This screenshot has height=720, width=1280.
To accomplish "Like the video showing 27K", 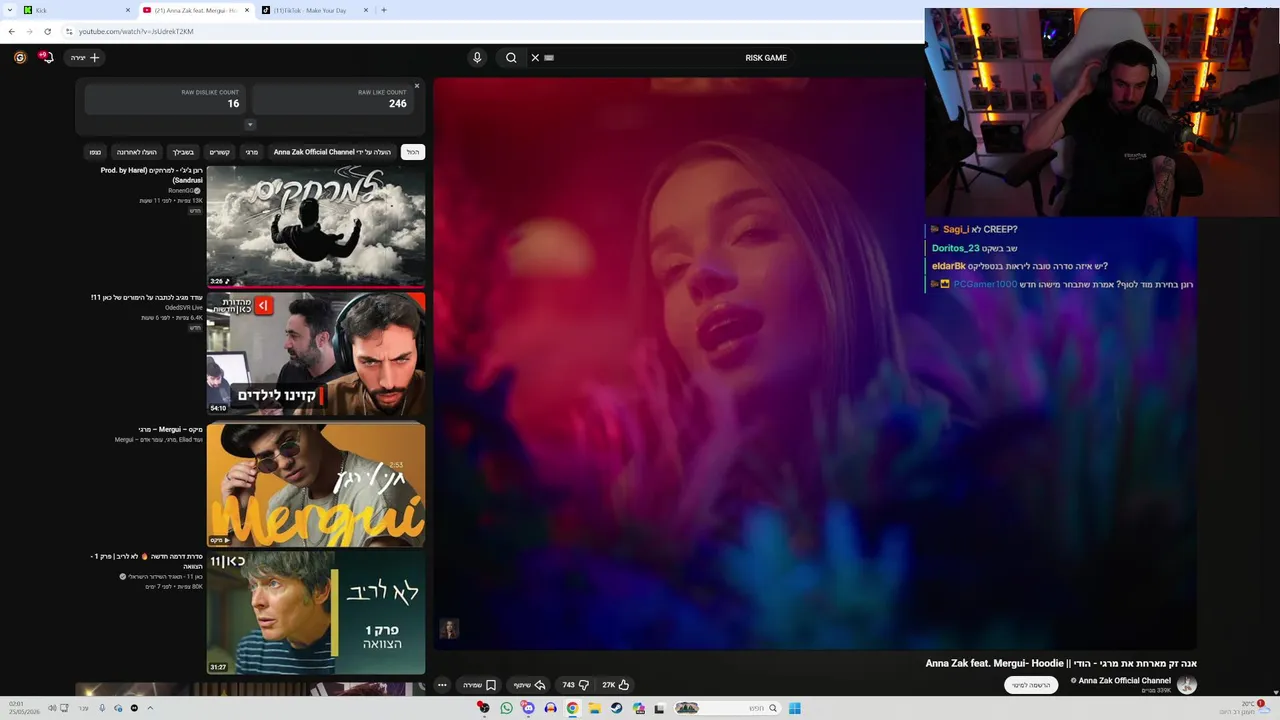I will click(x=615, y=685).
